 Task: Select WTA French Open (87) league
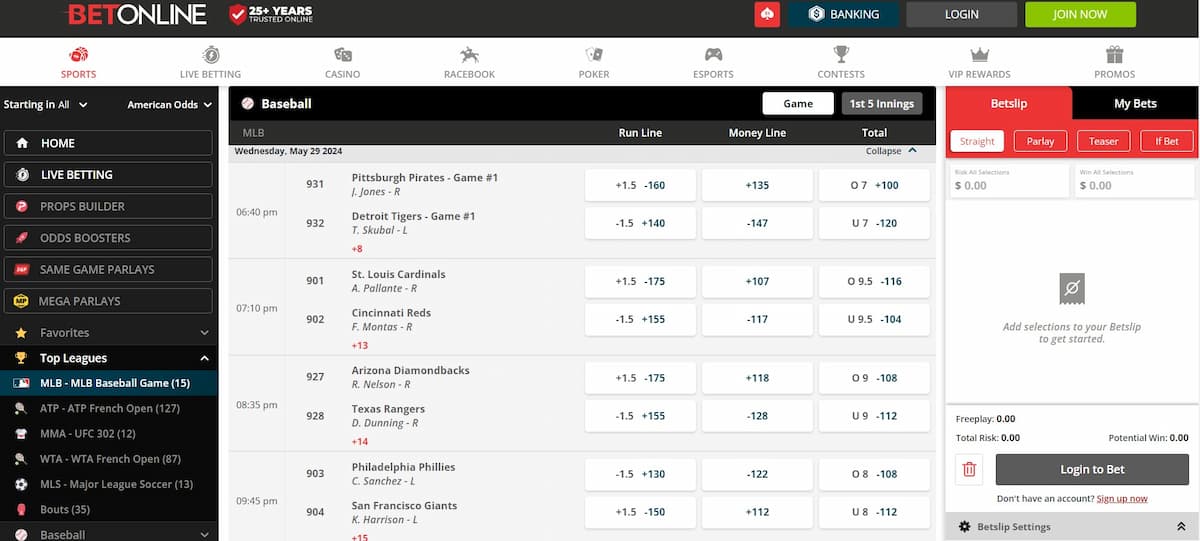point(108,459)
